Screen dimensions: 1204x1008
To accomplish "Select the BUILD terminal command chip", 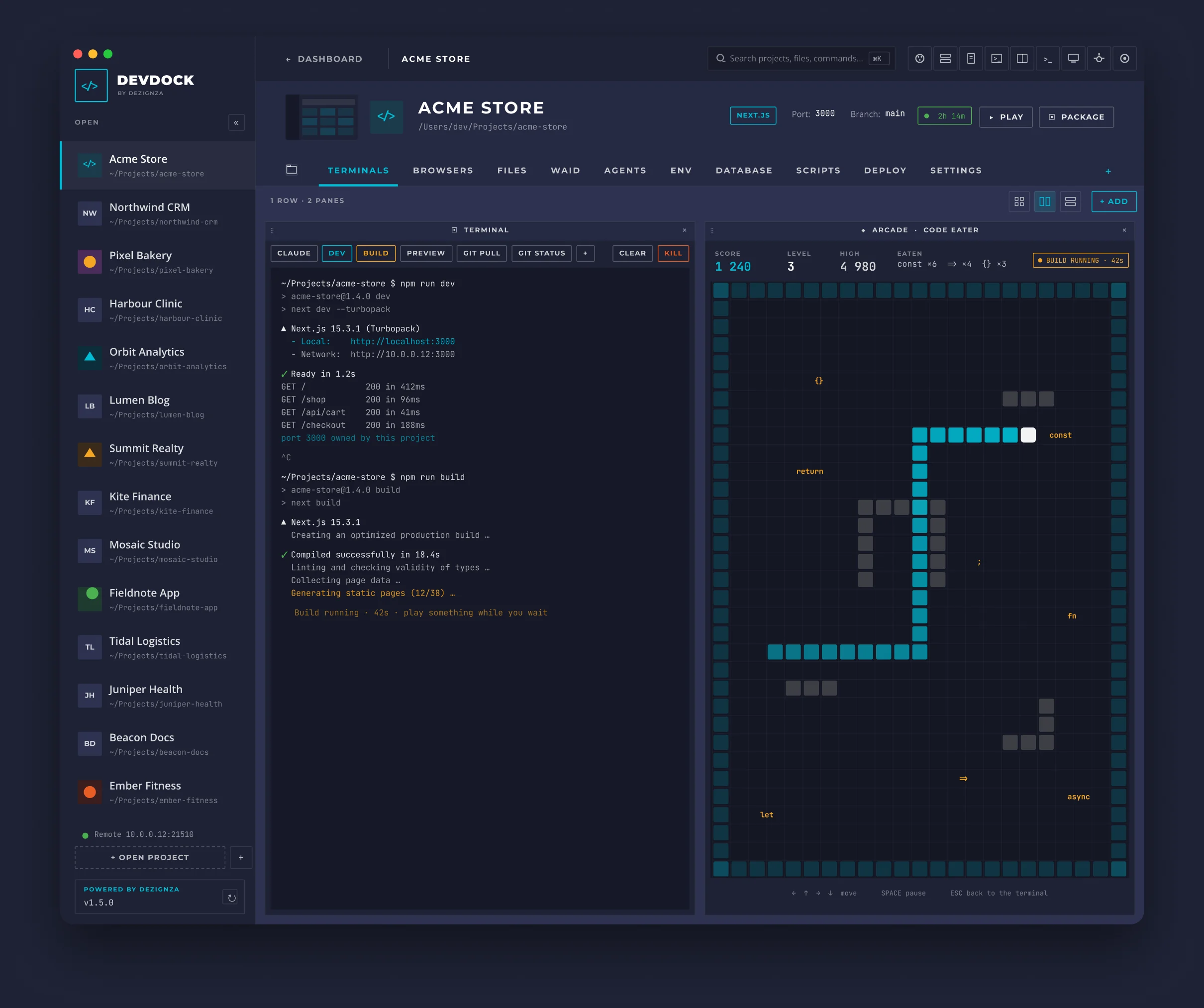I will click(376, 253).
